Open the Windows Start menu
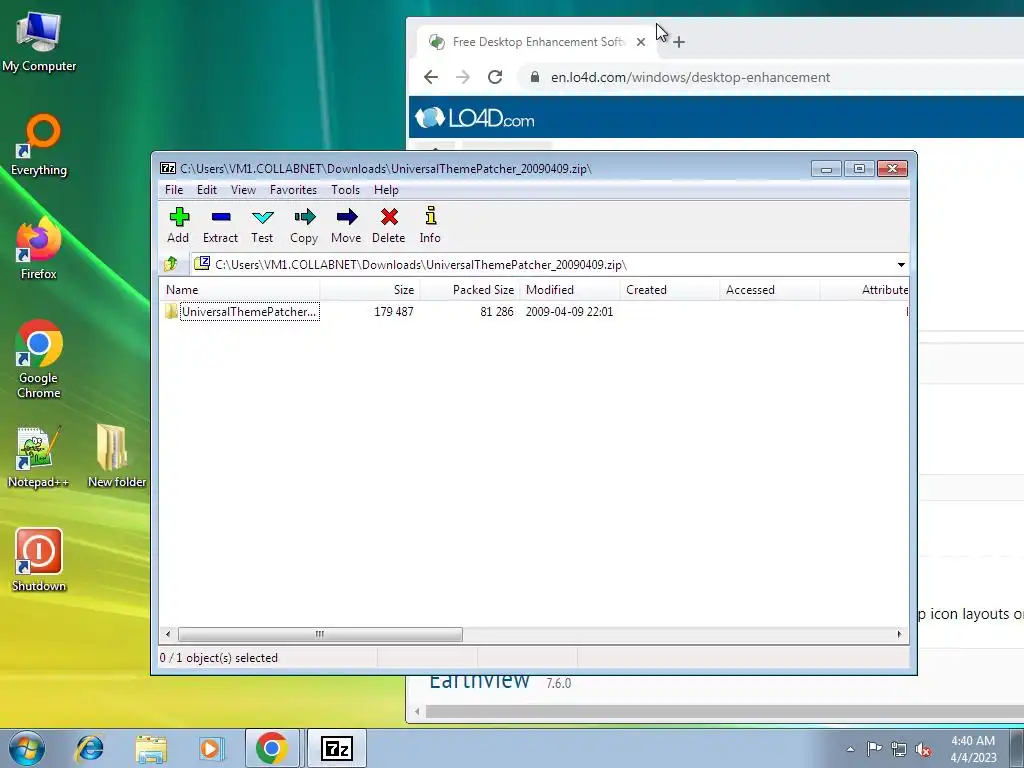Image resolution: width=1024 pixels, height=768 pixels. (27, 748)
